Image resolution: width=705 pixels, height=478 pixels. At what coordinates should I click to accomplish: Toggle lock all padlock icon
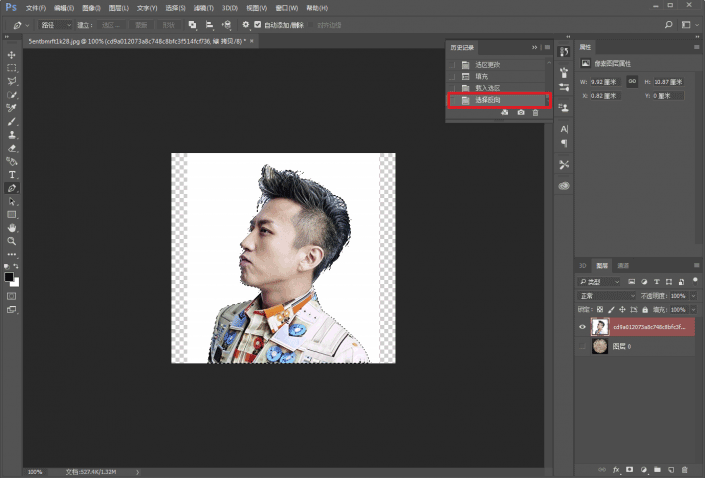tap(645, 309)
